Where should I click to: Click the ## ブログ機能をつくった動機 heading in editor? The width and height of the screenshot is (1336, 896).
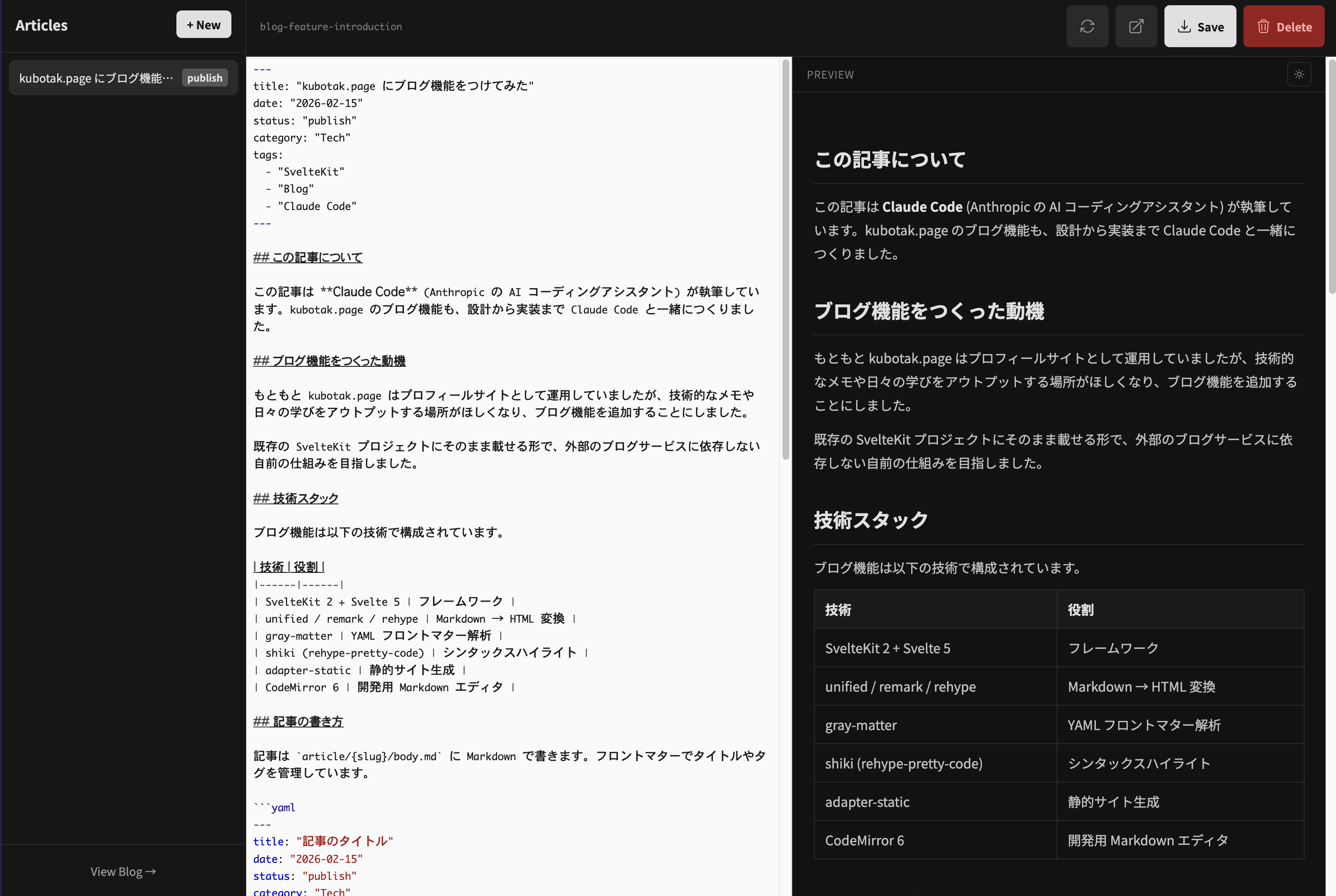(x=329, y=361)
